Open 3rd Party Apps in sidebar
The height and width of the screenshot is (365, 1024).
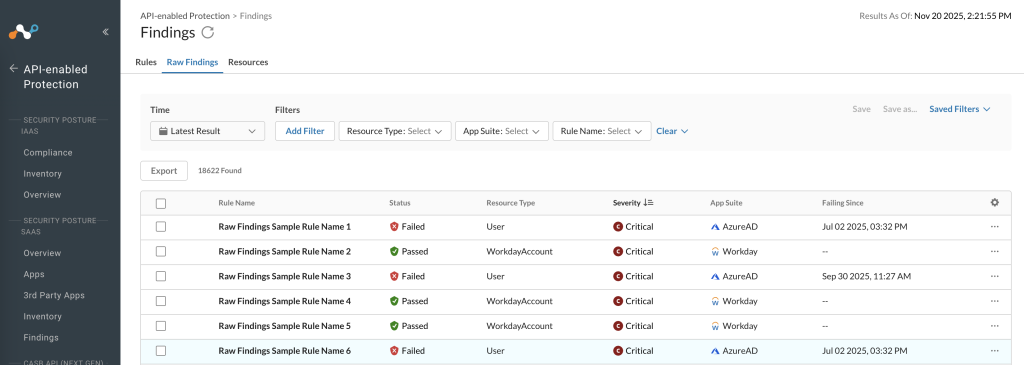pyautogui.click(x=54, y=295)
